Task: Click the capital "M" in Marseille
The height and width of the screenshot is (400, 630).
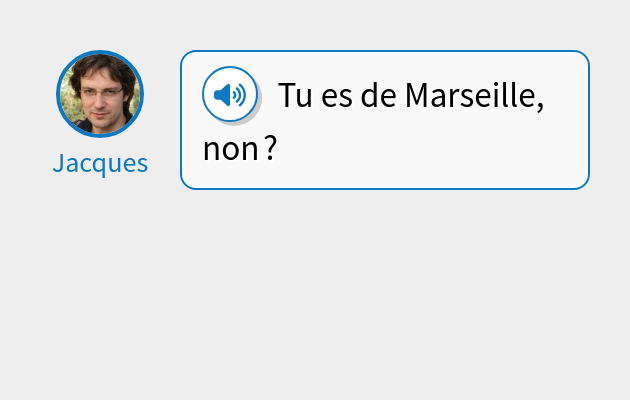Action: tap(416, 96)
